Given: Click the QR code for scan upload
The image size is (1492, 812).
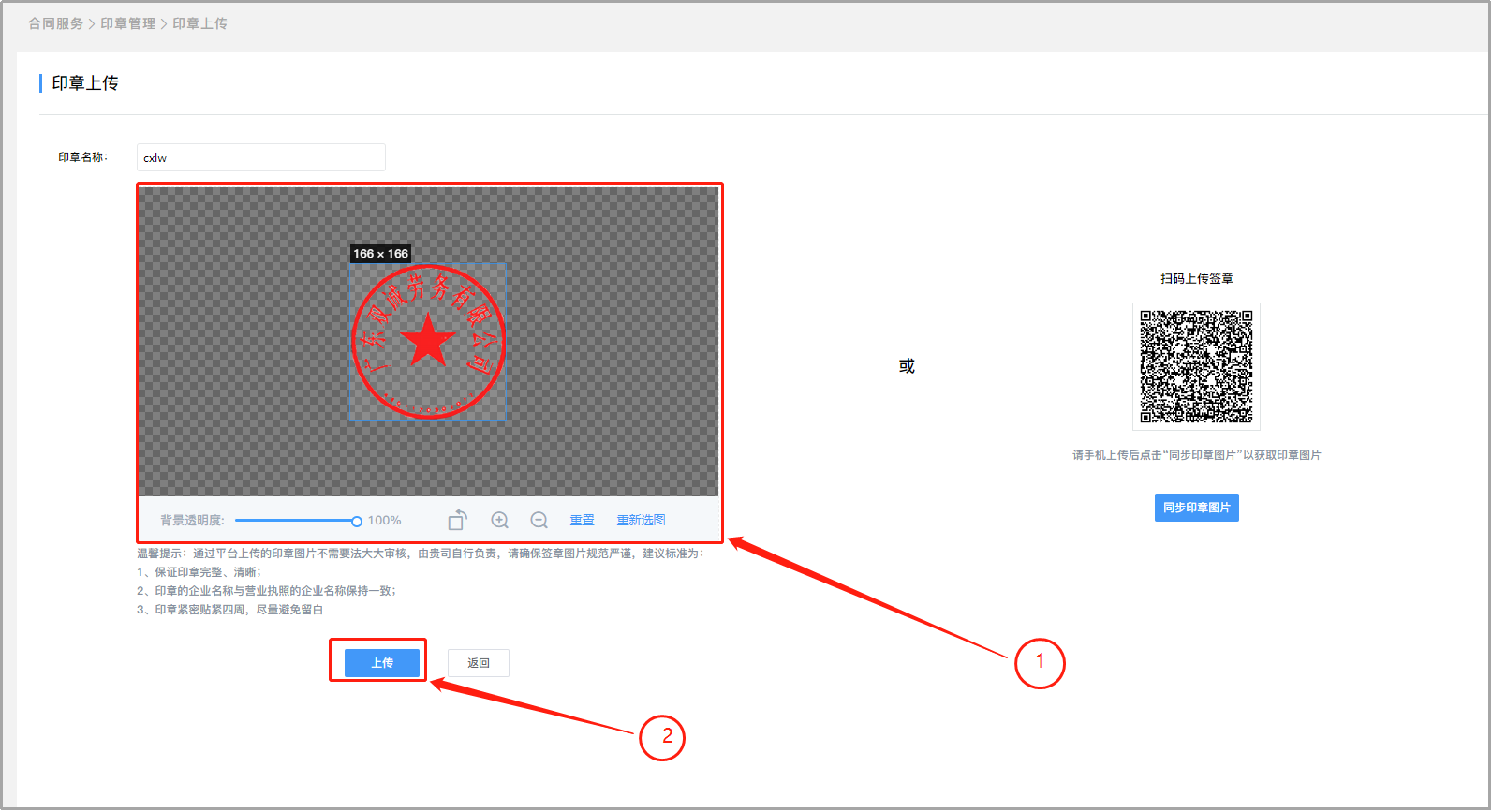Looking at the screenshot, I should 1196,366.
